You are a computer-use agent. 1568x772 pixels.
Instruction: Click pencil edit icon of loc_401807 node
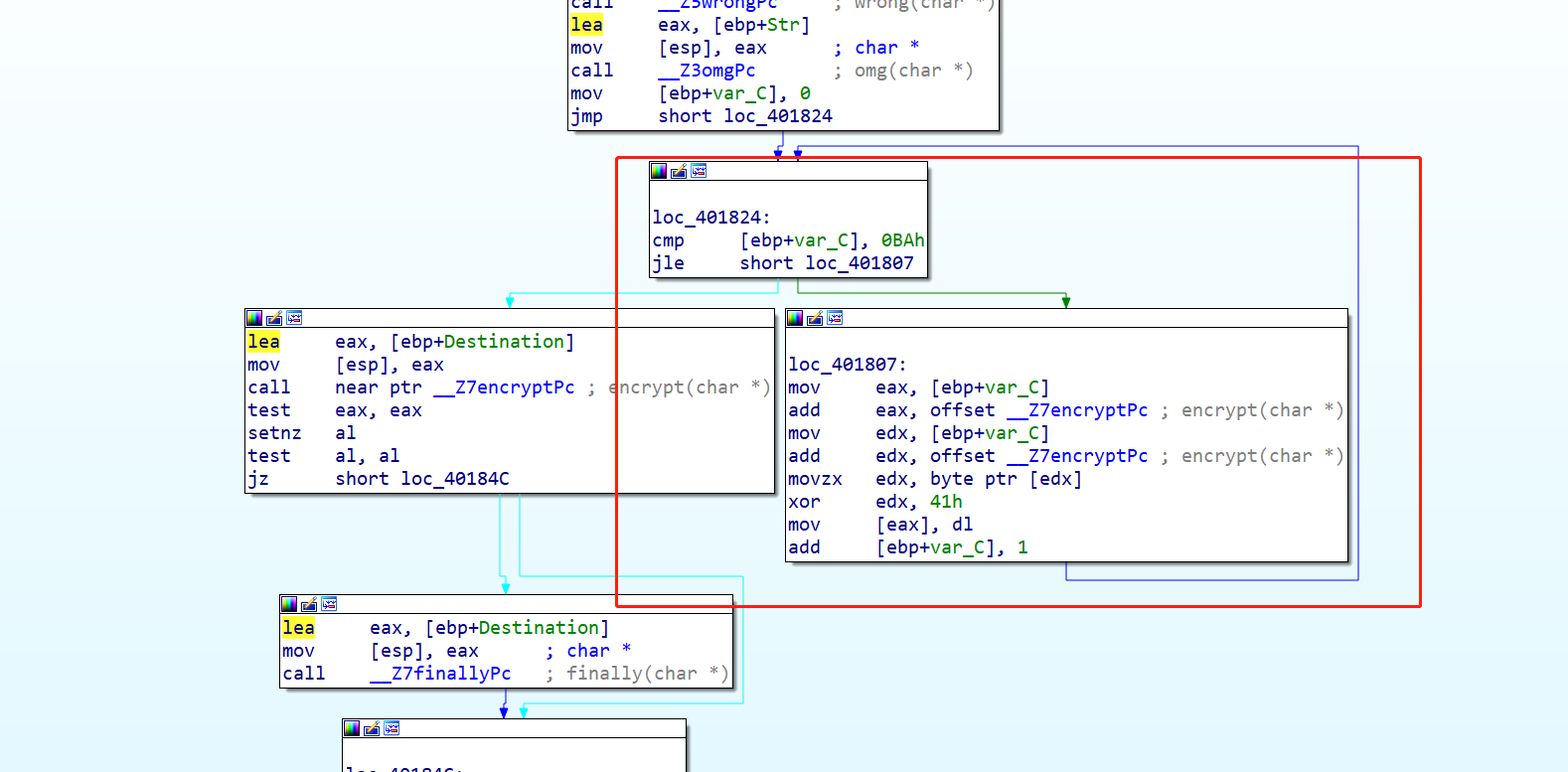[x=815, y=318]
